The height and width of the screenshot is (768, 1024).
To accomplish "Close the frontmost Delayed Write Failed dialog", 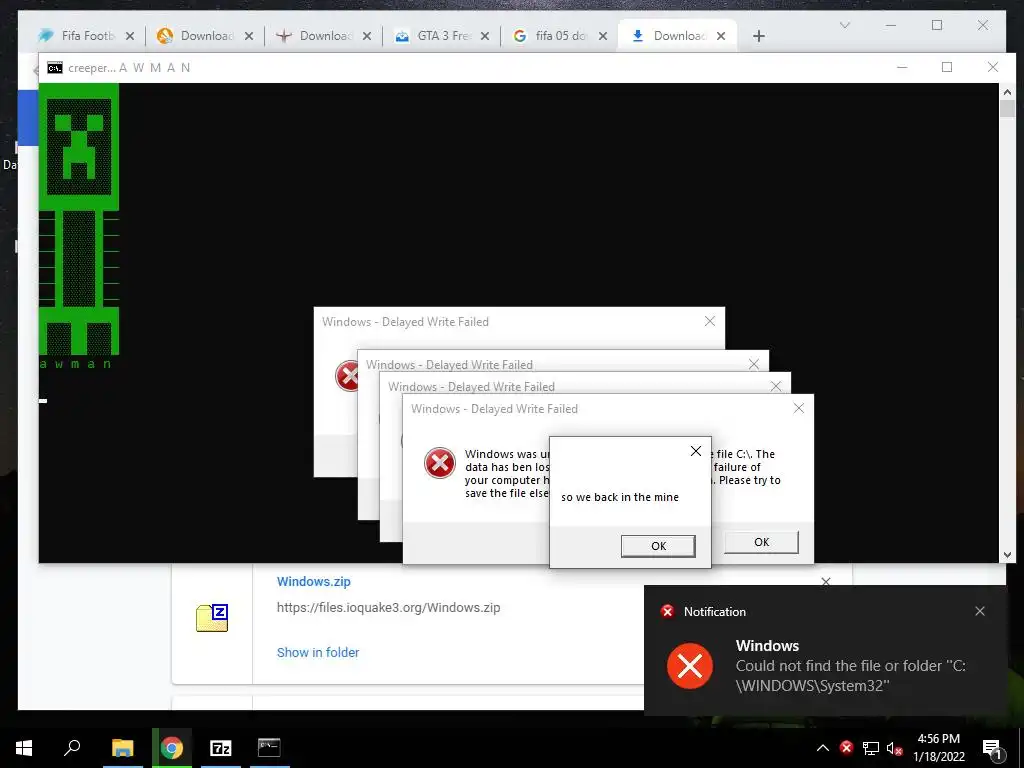I will (x=798, y=408).
